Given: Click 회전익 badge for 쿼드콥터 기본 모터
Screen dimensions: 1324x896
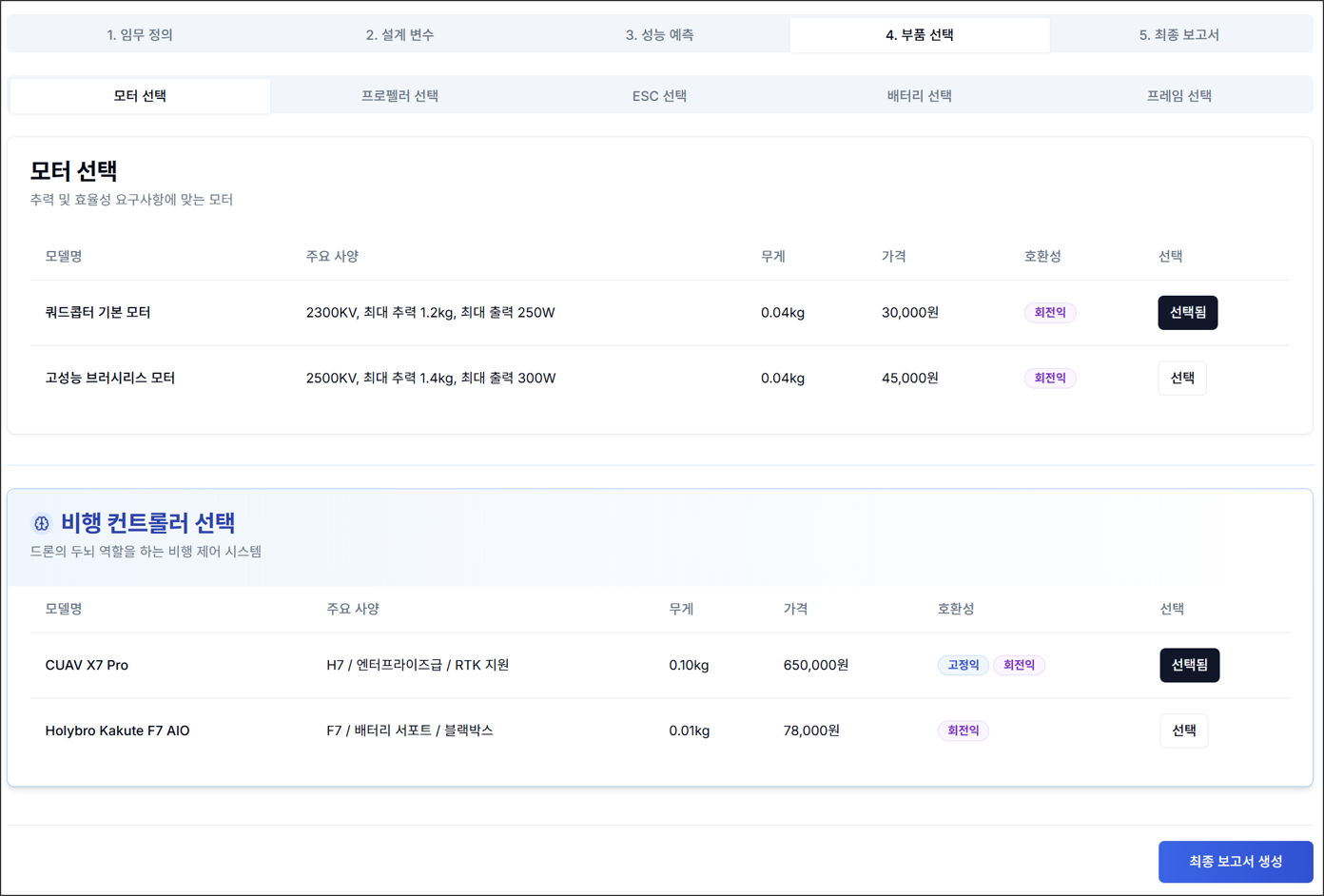Looking at the screenshot, I should click(1049, 313).
